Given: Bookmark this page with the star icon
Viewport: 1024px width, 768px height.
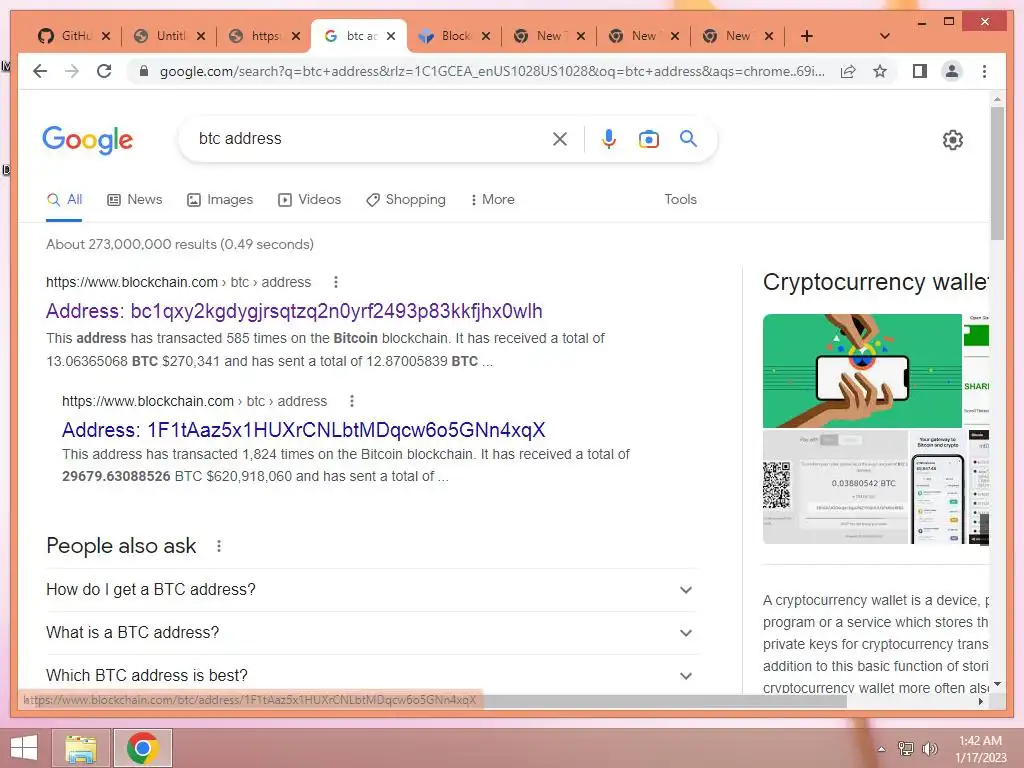Looking at the screenshot, I should click(x=880, y=71).
